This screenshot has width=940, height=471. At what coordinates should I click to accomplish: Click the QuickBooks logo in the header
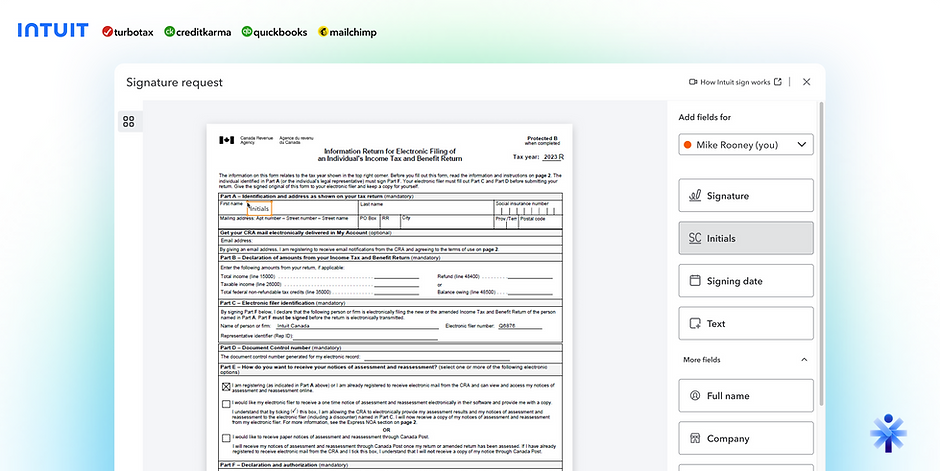tap(274, 32)
